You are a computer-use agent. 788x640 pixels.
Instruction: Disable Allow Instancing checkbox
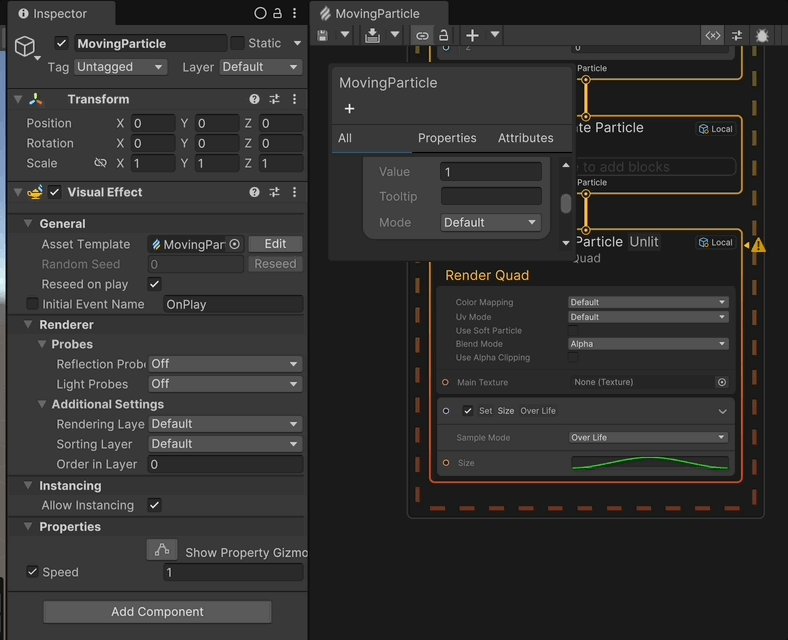pos(154,505)
